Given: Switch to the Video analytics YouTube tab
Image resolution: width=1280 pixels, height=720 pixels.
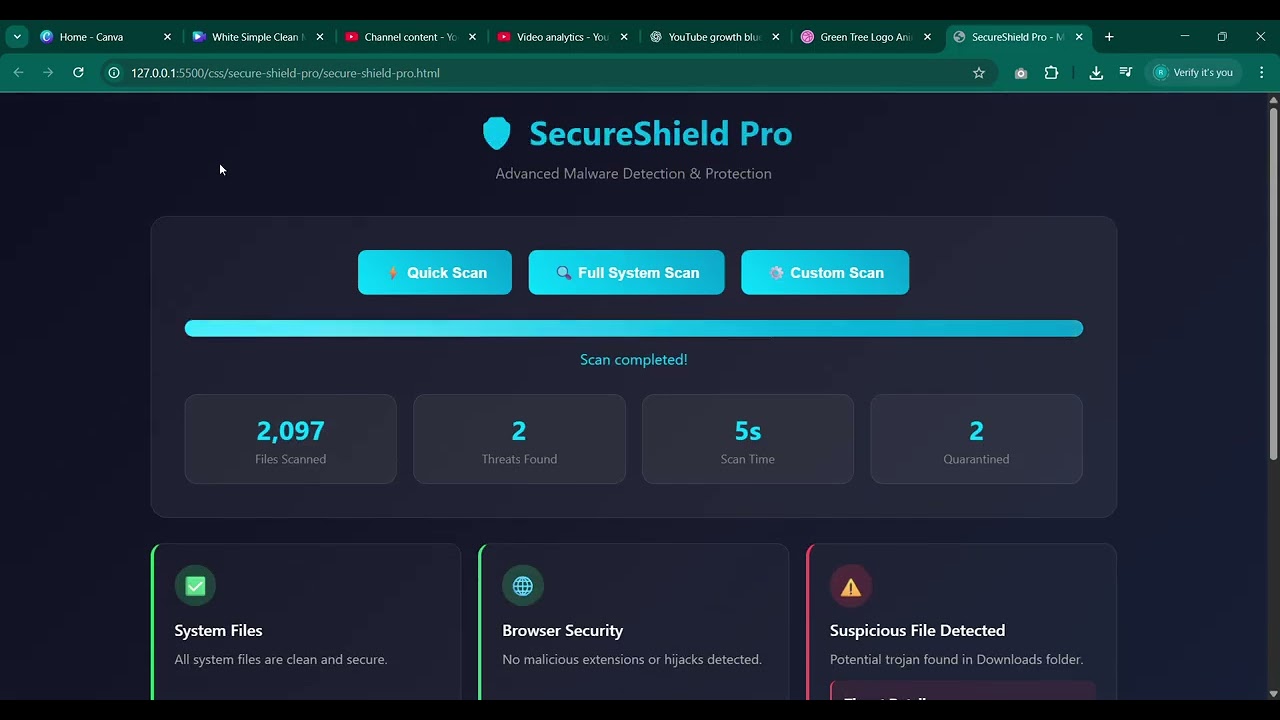Looking at the screenshot, I should coord(562,37).
